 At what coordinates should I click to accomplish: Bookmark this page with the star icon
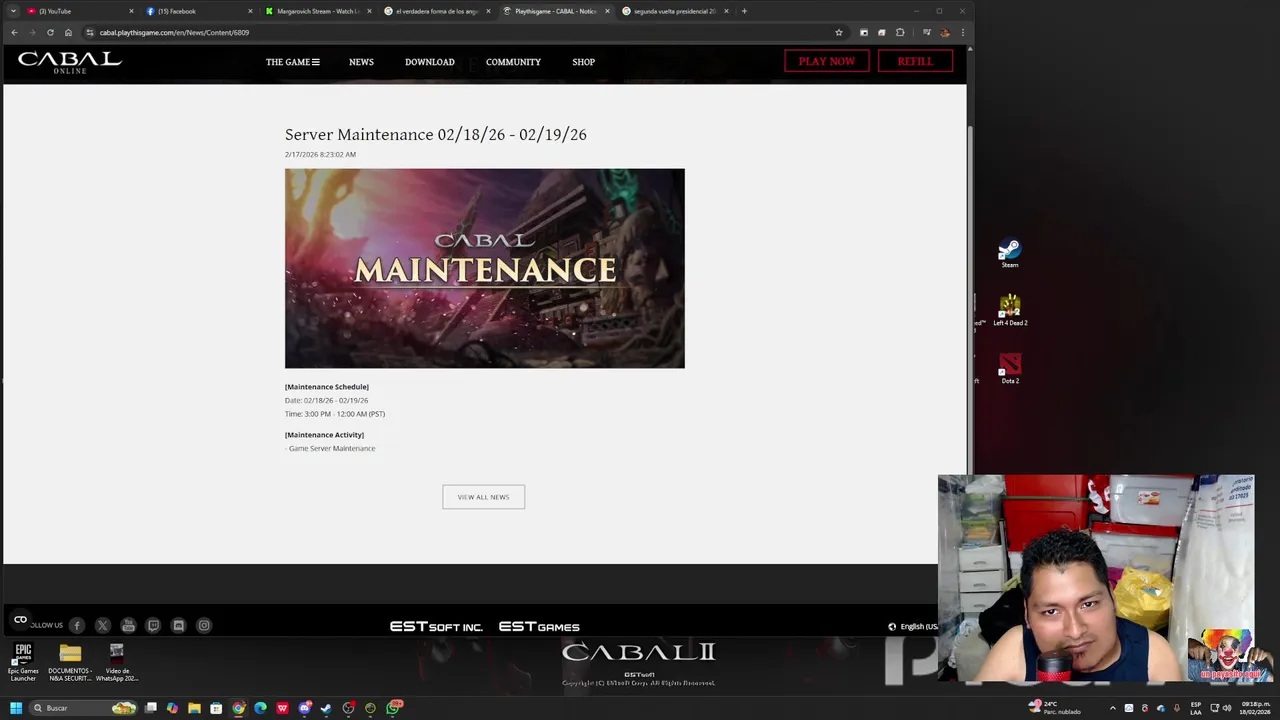(838, 32)
